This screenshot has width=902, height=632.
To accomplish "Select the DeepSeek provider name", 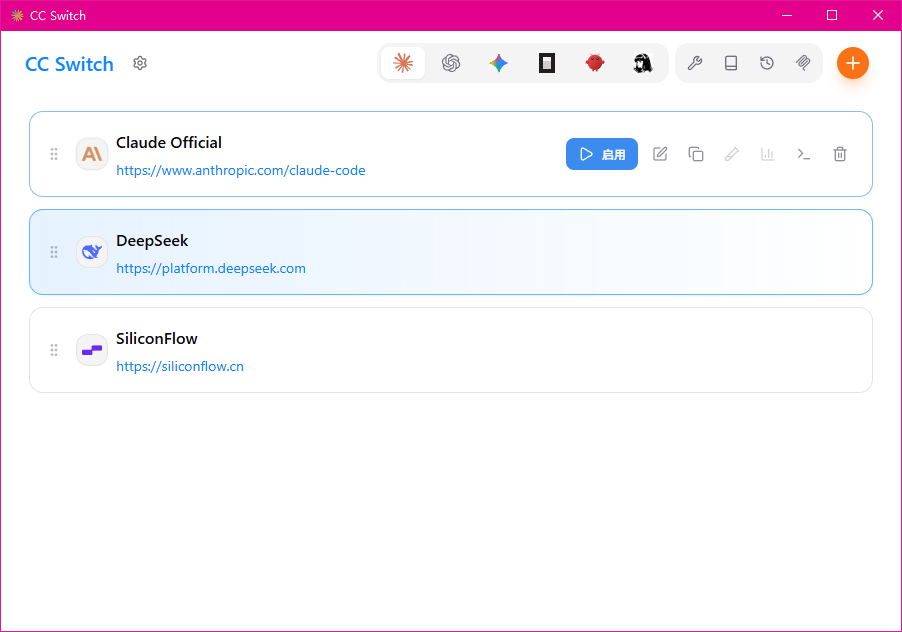I will [152, 241].
